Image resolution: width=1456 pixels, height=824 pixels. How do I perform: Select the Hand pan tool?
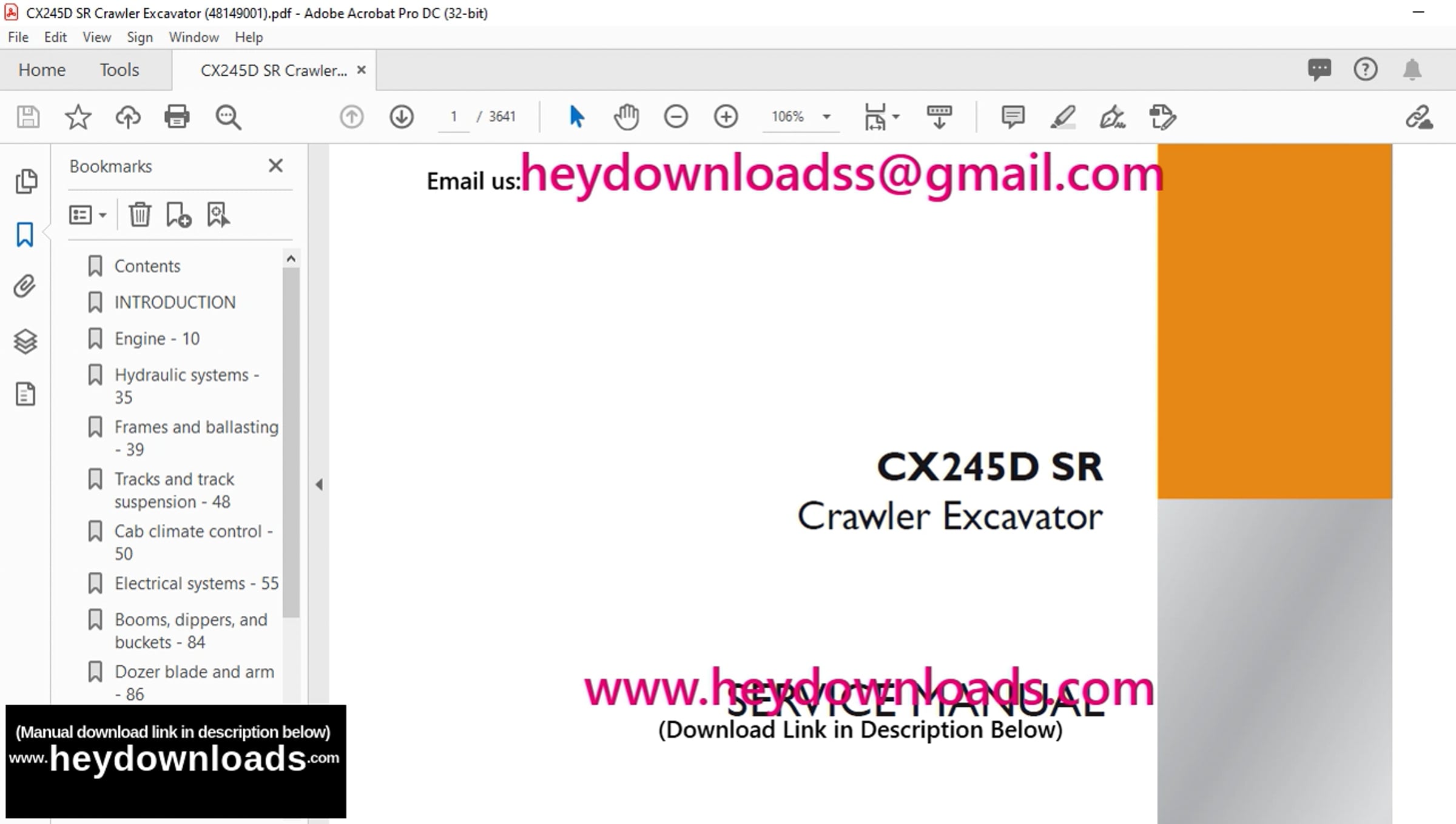point(626,116)
